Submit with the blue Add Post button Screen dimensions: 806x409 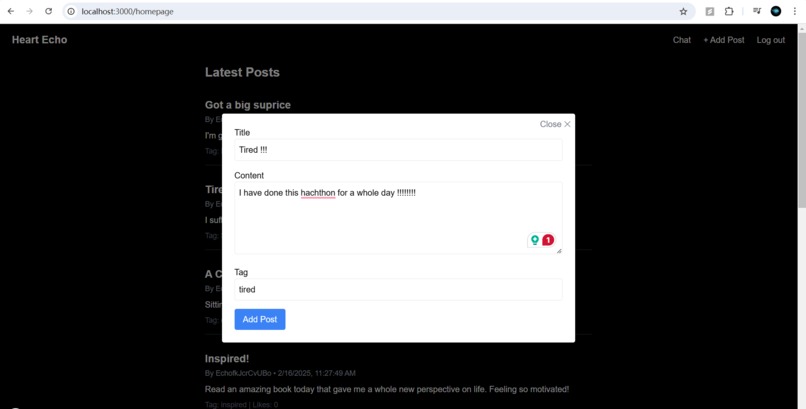click(260, 320)
